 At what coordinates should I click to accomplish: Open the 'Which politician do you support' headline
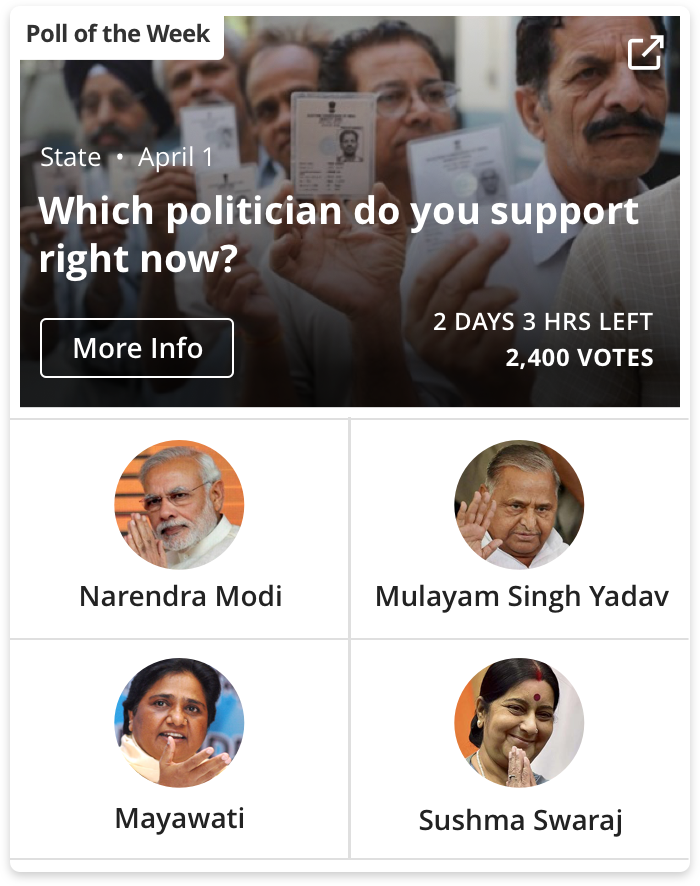(338, 235)
